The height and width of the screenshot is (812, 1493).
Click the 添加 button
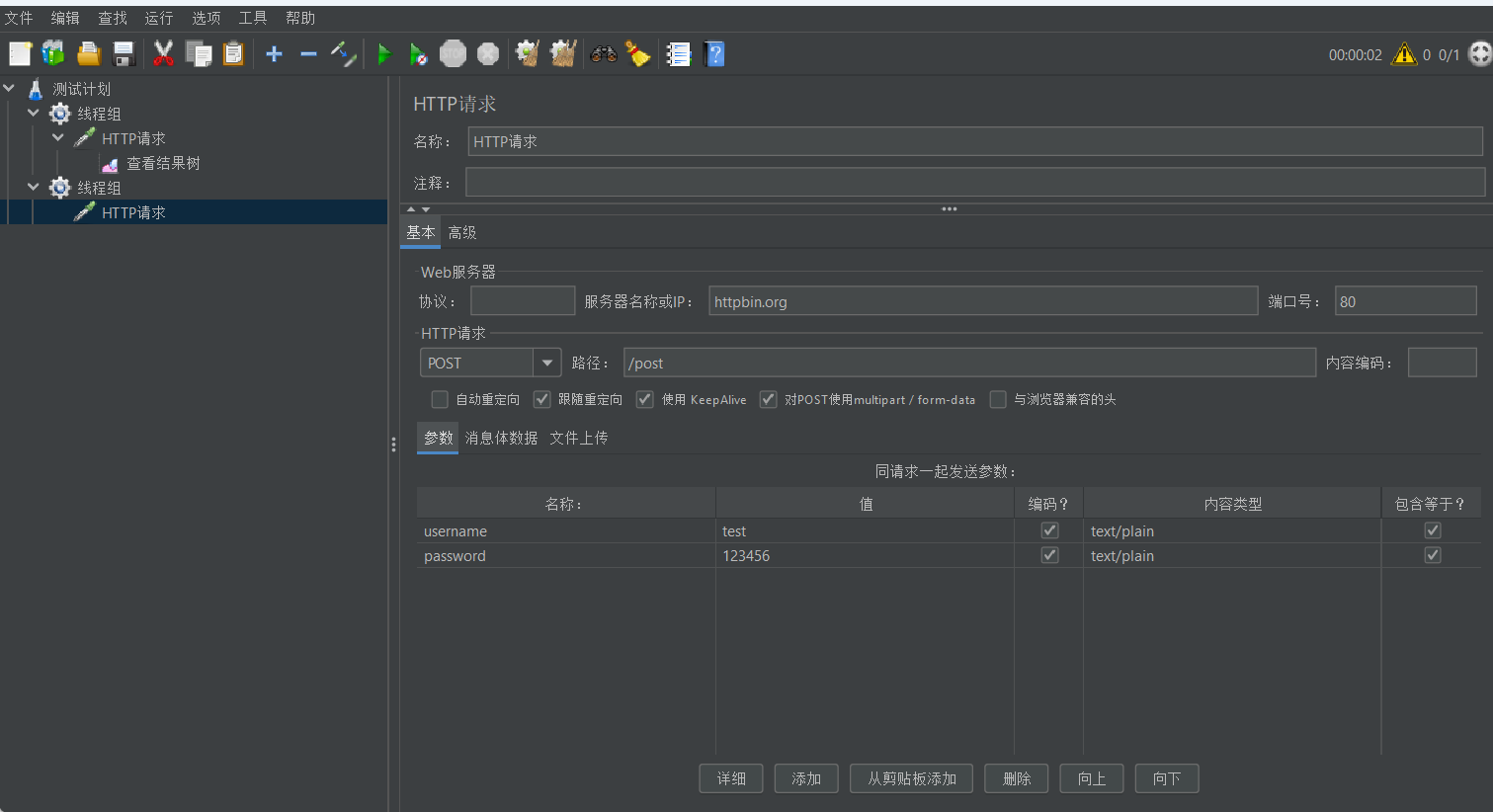click(806, 778)
